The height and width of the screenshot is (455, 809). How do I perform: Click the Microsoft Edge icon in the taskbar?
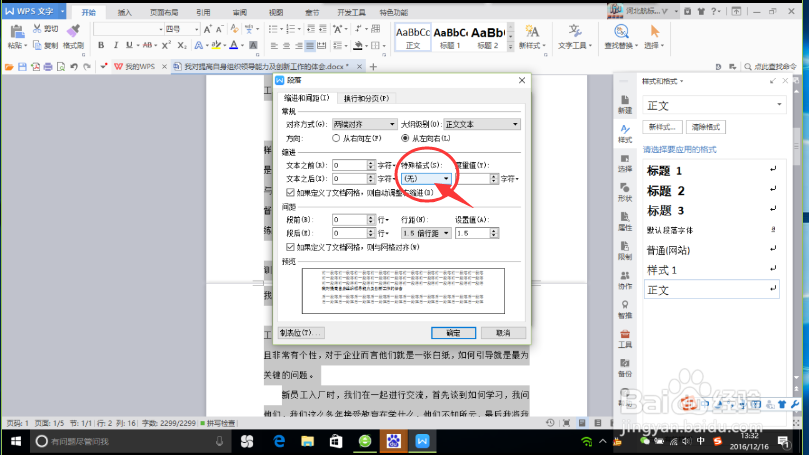point(279,441)
